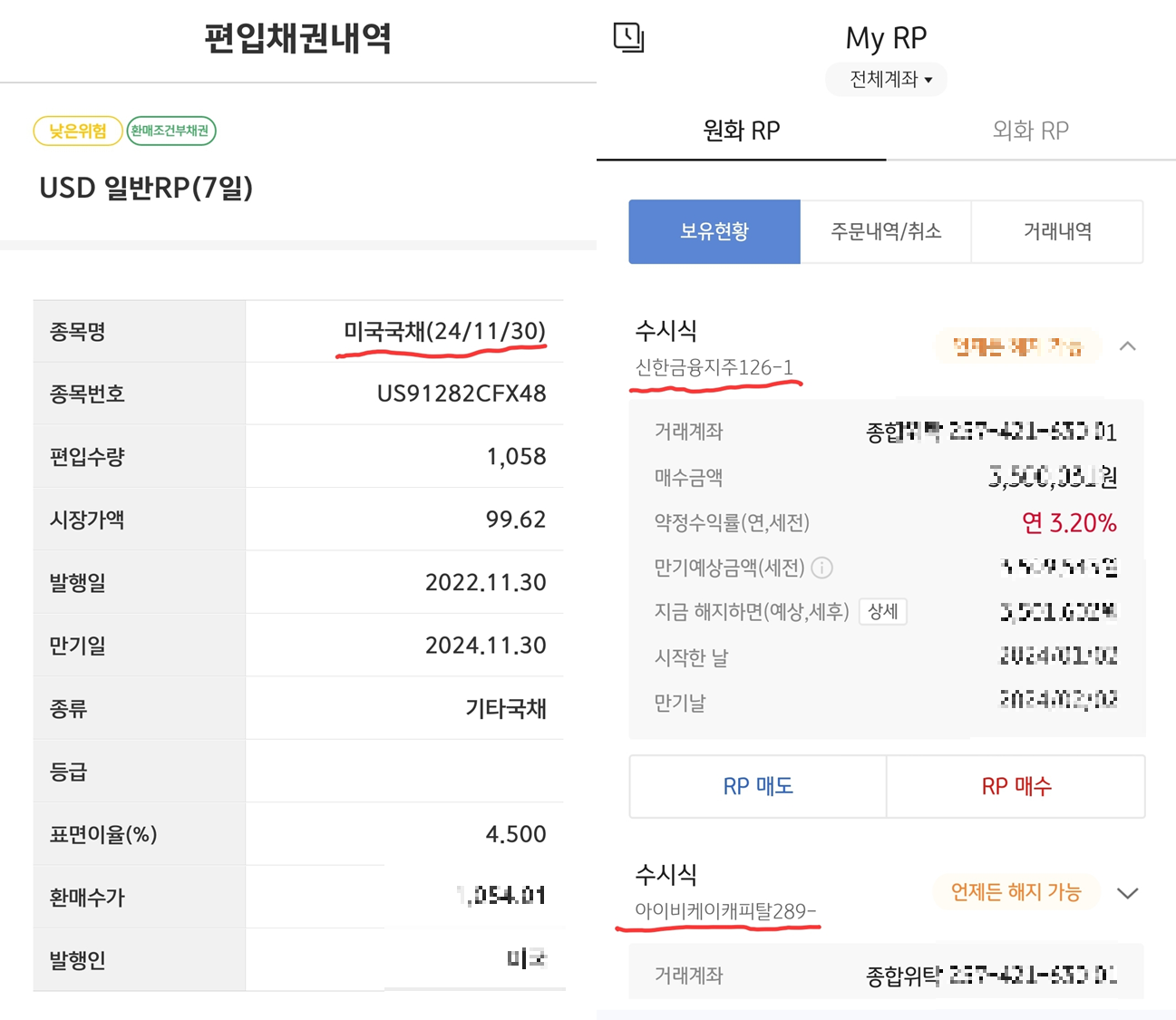
Task: Select the 발행인 row label
Action: coord(78,960)
